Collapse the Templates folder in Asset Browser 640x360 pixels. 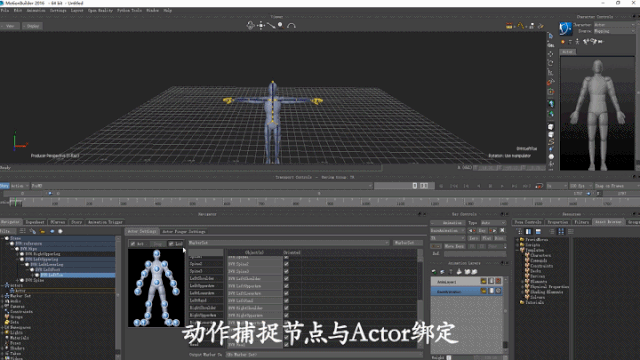[x=517, y=250]
